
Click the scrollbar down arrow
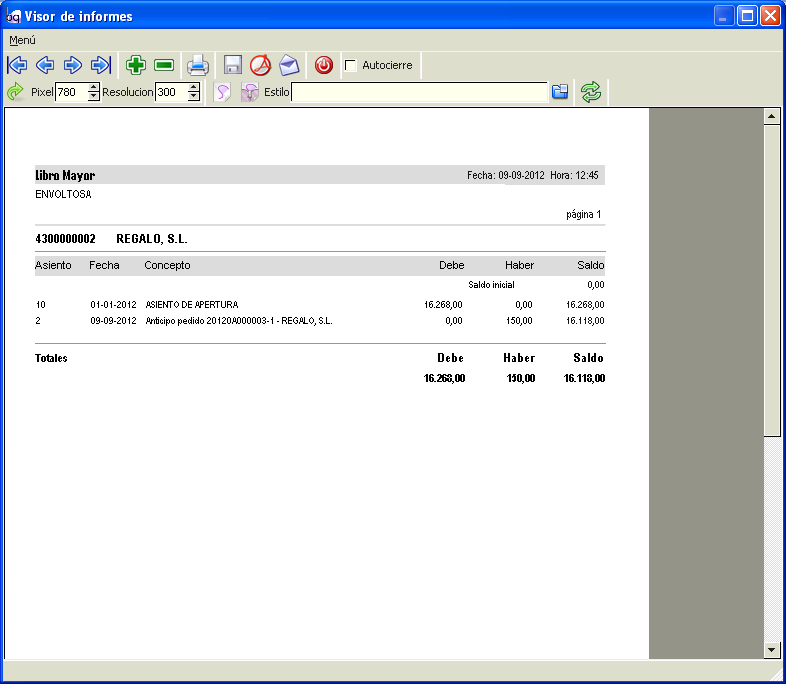tap(771, 650)
